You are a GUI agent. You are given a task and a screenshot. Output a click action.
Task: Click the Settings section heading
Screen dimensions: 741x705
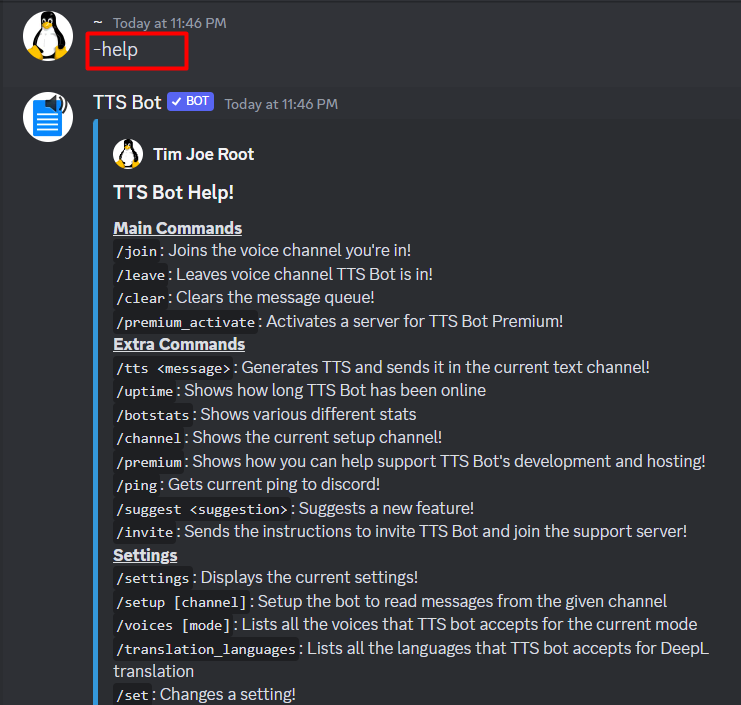pos(145,555)
